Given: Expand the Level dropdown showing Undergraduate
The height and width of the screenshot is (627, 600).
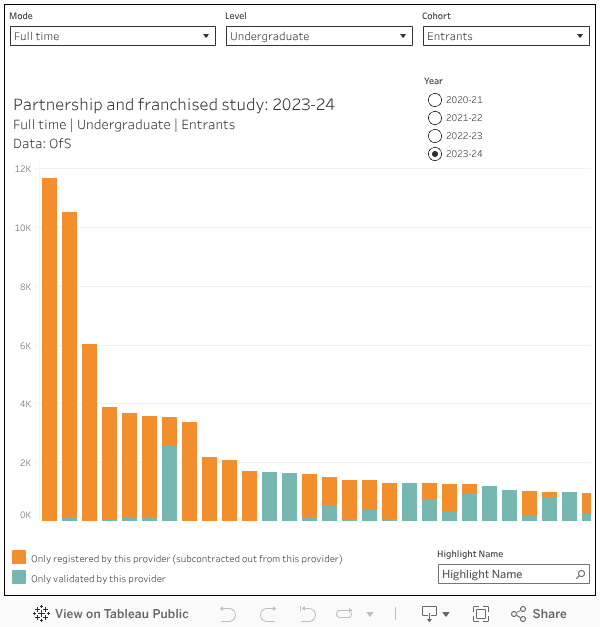Looking at the screenshot, I should coord(319,36).
